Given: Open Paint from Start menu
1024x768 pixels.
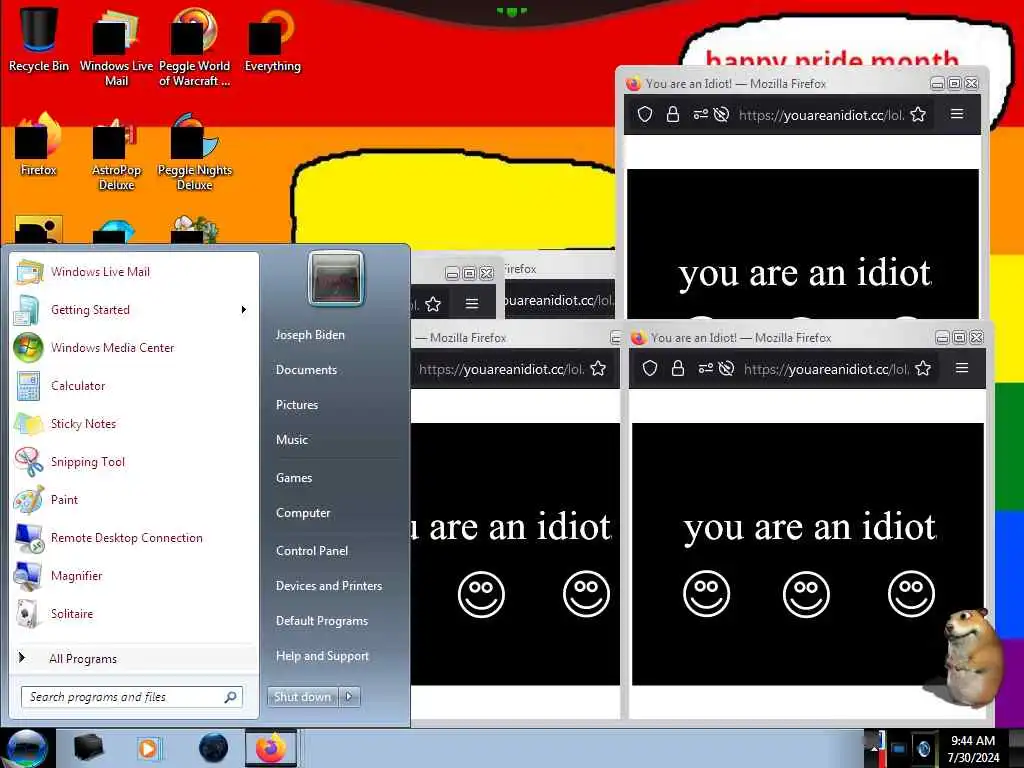Looking at the screenshot, I should pyautogui.click(x=135, y=500).
